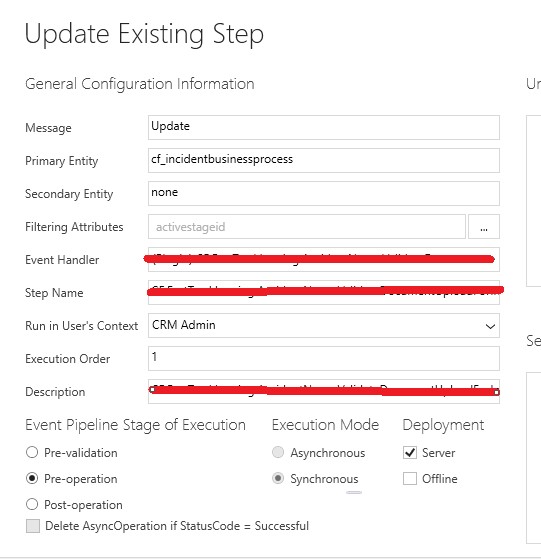Click the Description text box
This screenshot has width=541, height=559.
(324, 391)
